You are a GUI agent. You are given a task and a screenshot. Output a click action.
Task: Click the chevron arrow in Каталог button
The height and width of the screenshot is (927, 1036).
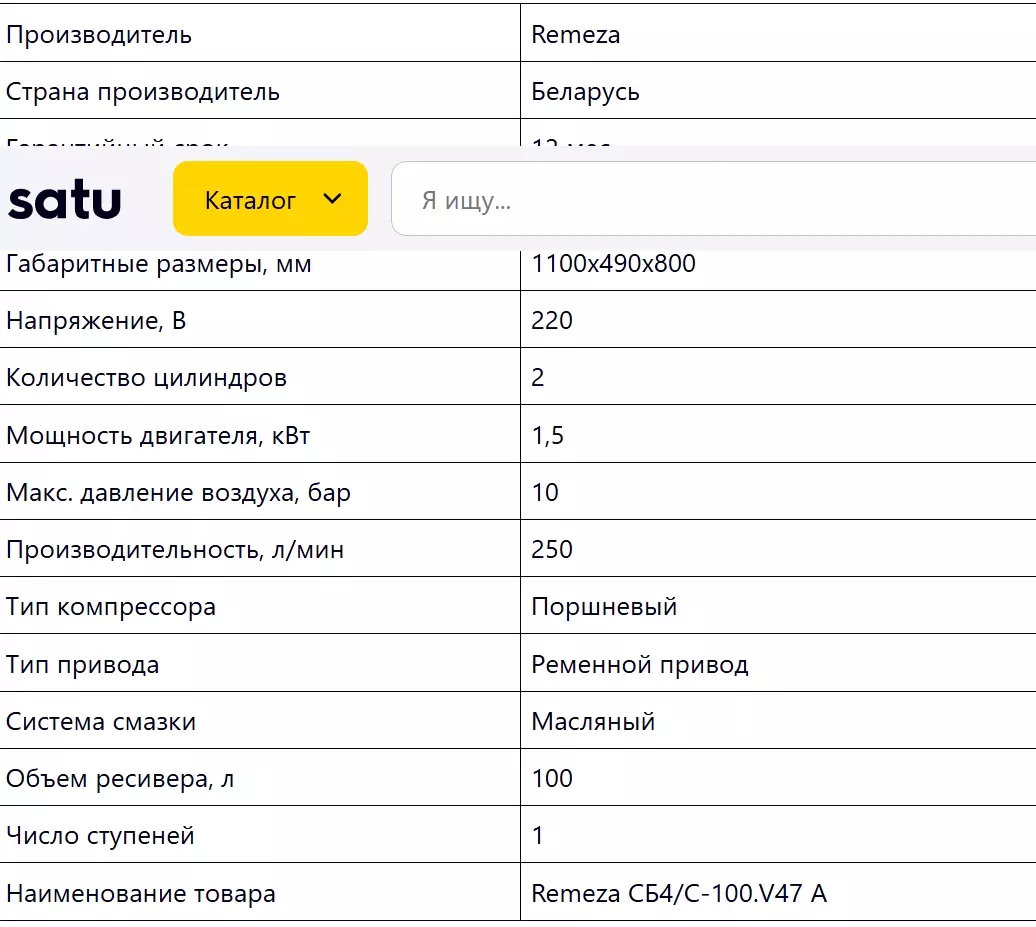tap(332, 198)
